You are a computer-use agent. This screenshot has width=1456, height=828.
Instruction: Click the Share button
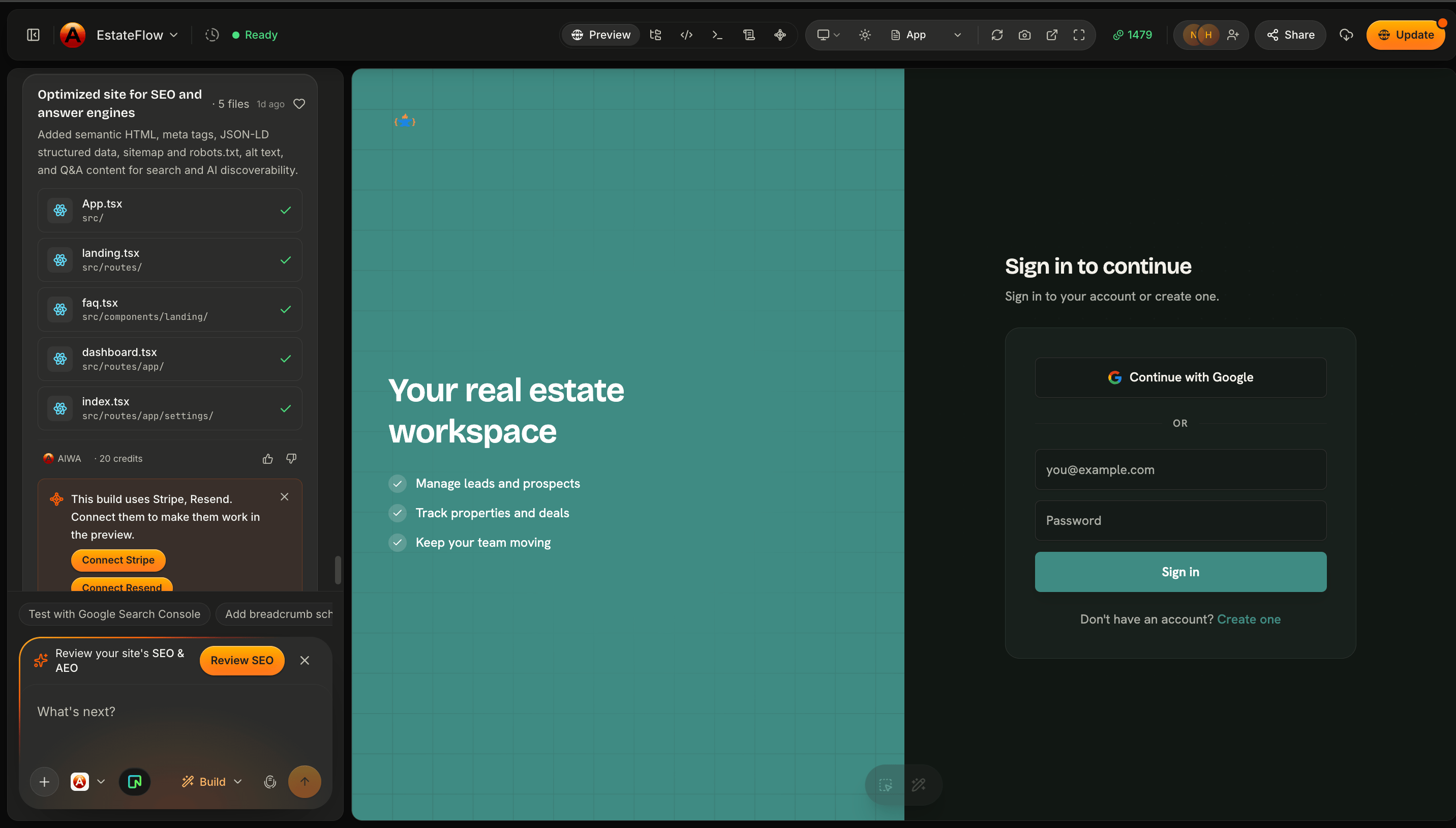point(1291,35)
